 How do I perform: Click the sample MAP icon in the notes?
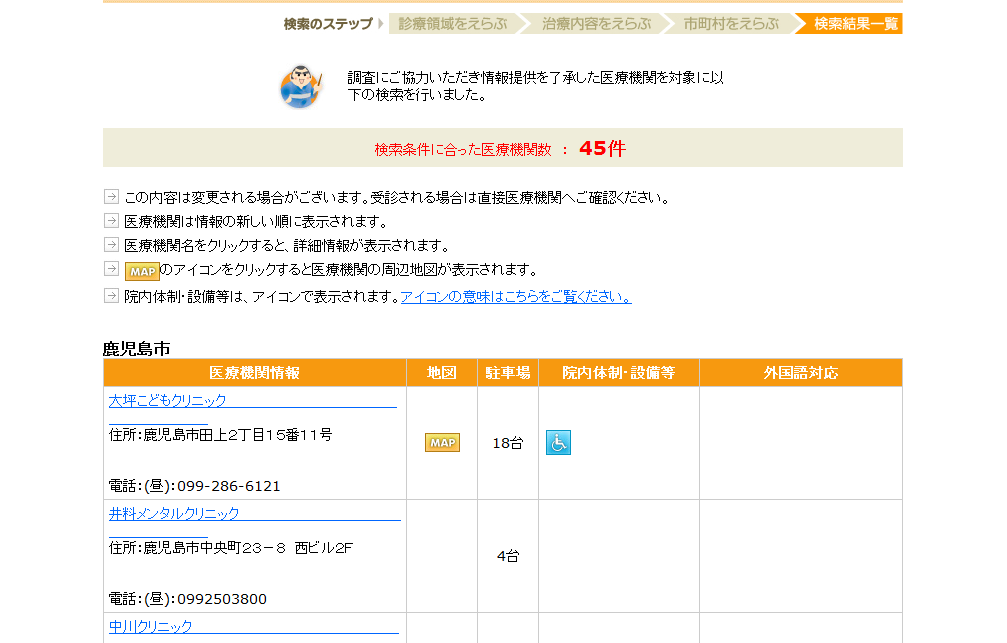142,272
